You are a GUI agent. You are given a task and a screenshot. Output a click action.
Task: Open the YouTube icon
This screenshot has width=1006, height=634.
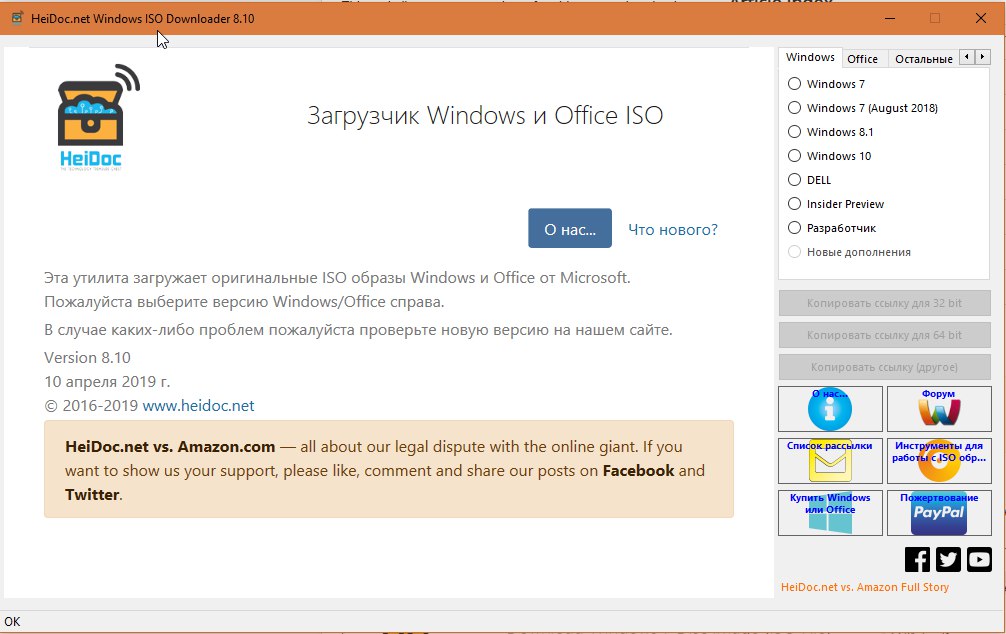pos(979,560)
